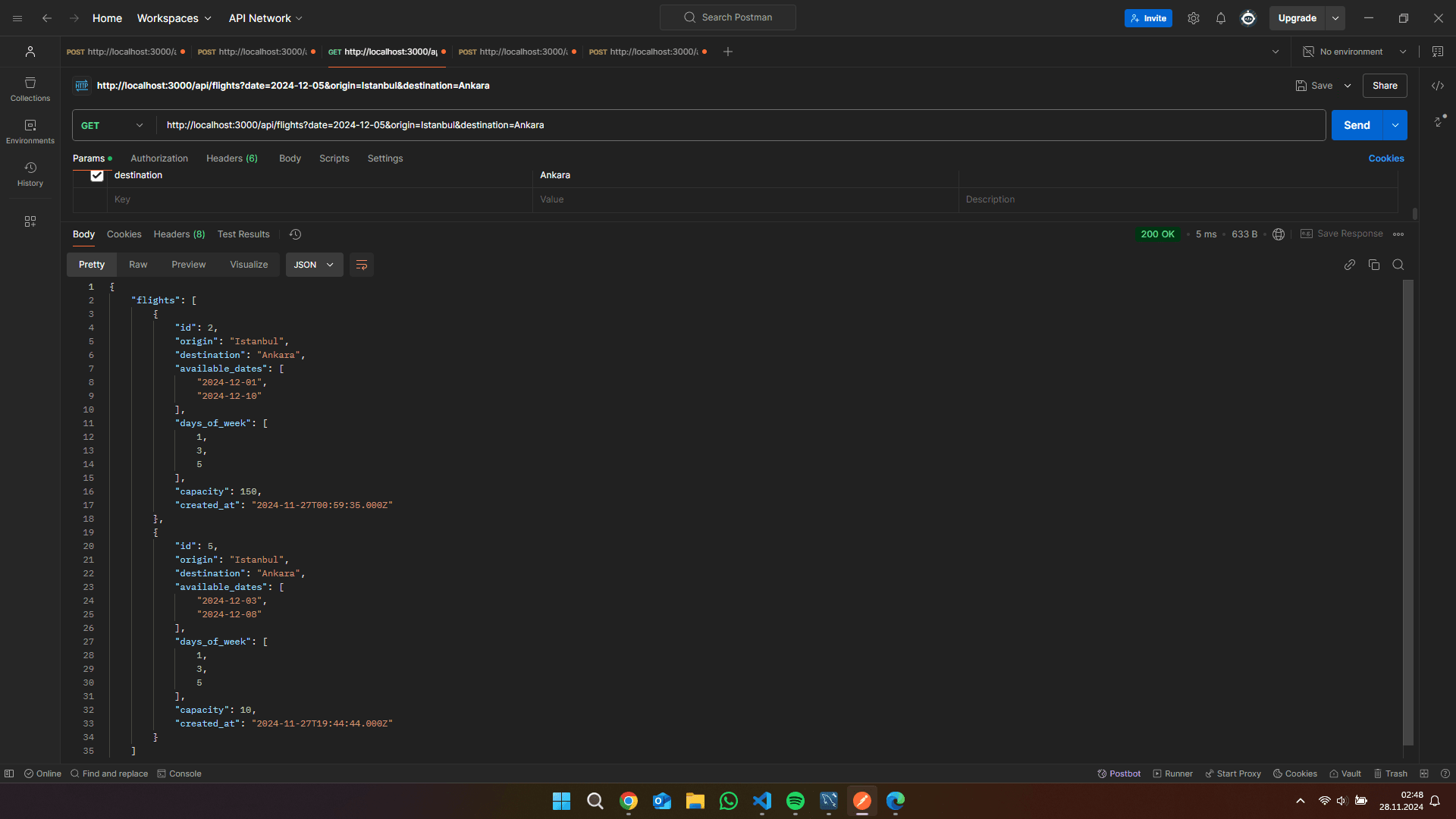This screenshot has width=1456, height=819.
Task: Click the response body vertical scrollbar
Action: [1408, 512]
